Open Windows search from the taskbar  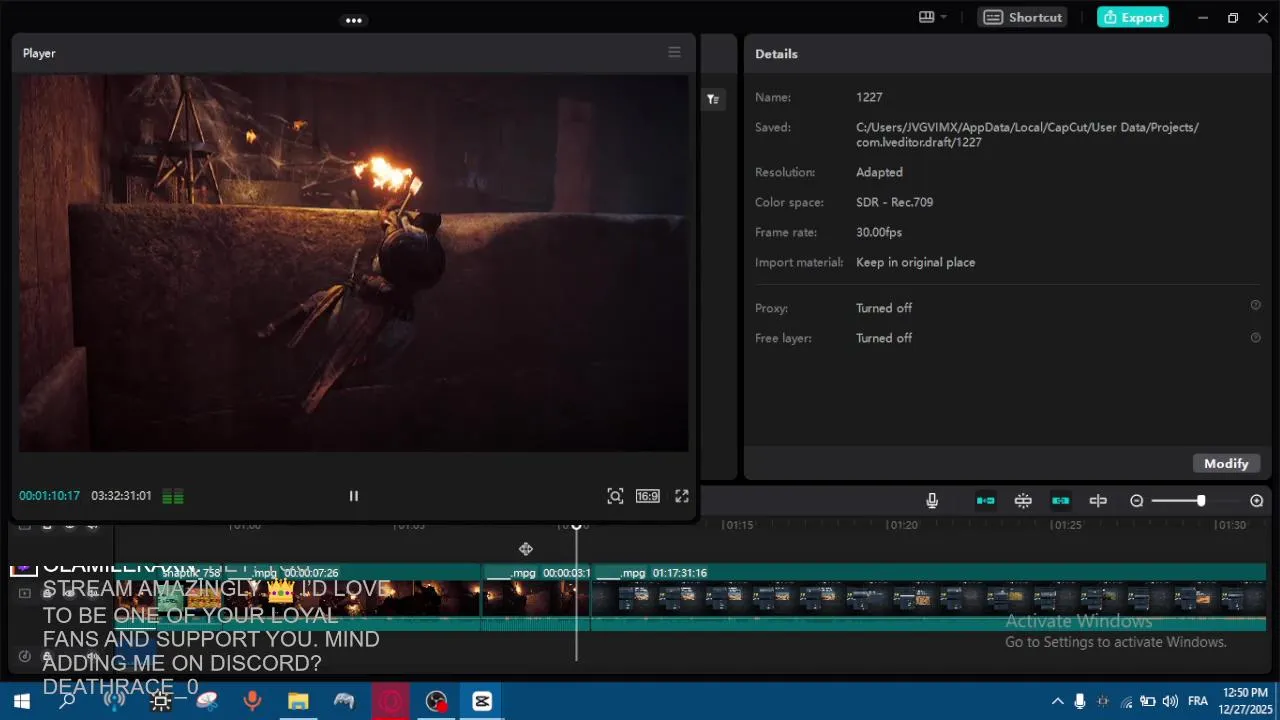[67, 701]
